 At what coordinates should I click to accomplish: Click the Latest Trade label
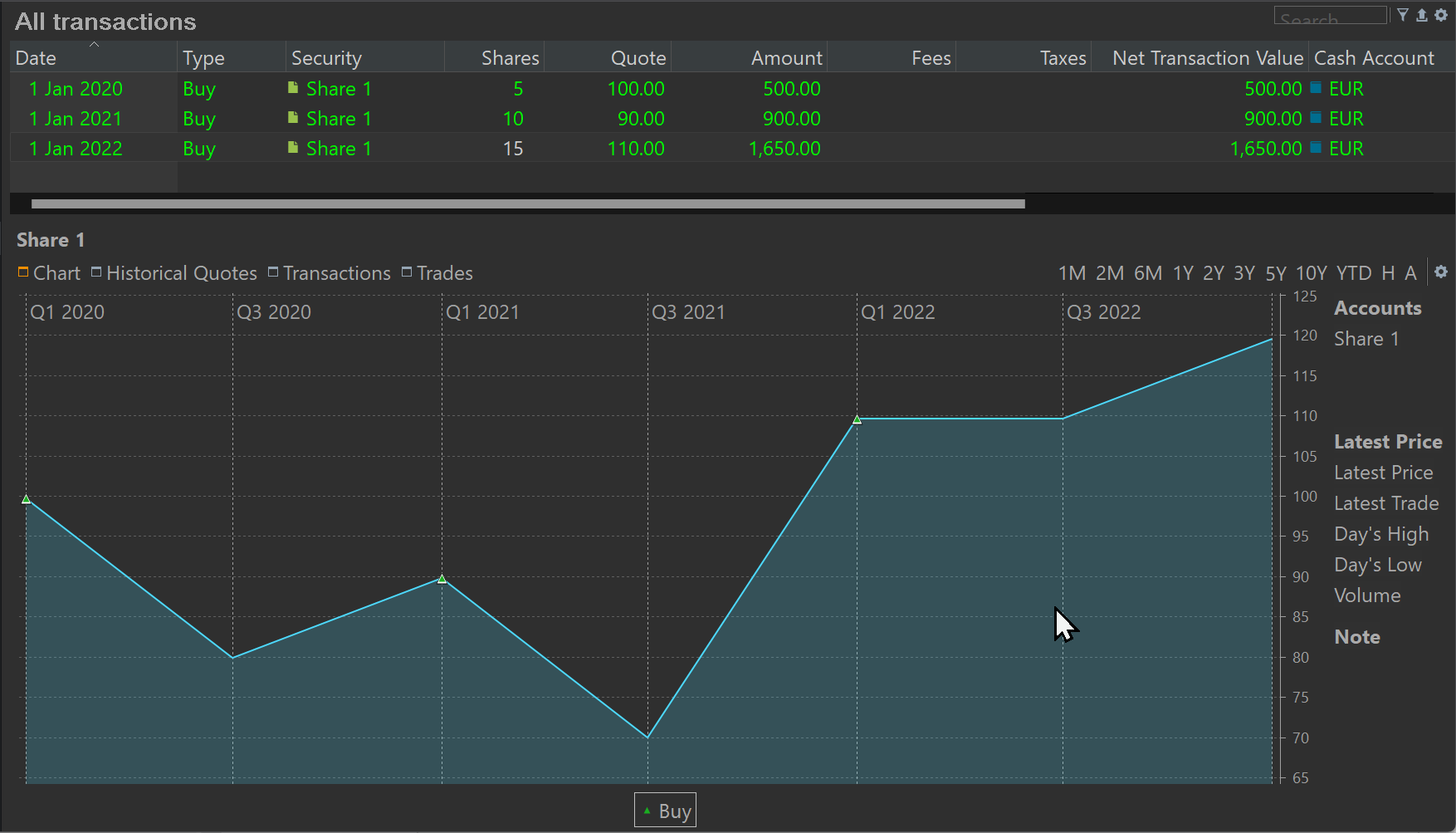(x=1386, y=502)
